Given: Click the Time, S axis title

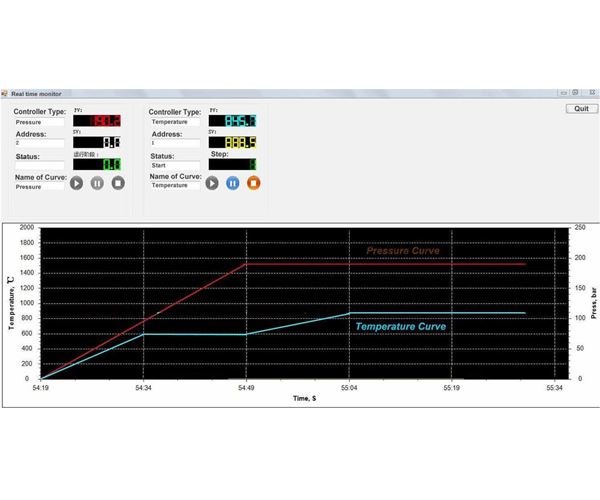Looking at the screenshot, I should [x=305, y=398].
